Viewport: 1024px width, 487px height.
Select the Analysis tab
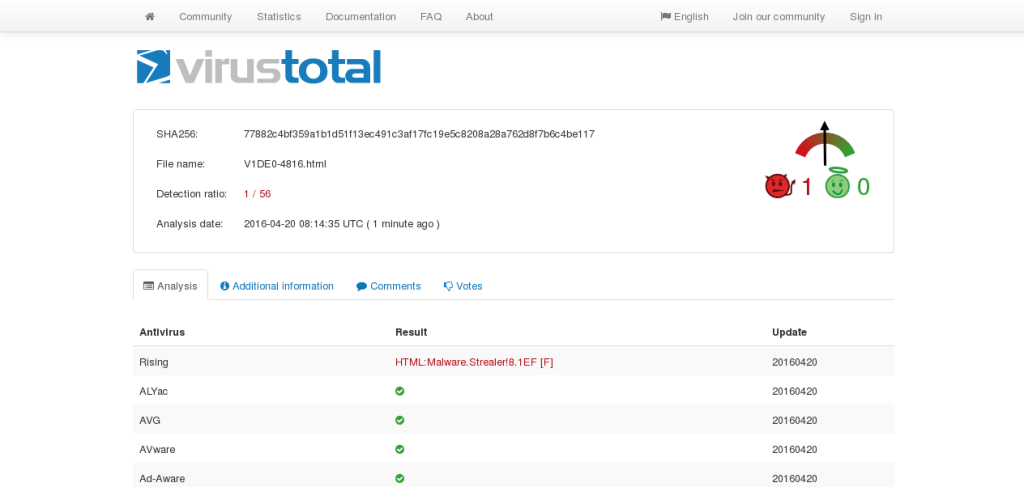[170, 286]
